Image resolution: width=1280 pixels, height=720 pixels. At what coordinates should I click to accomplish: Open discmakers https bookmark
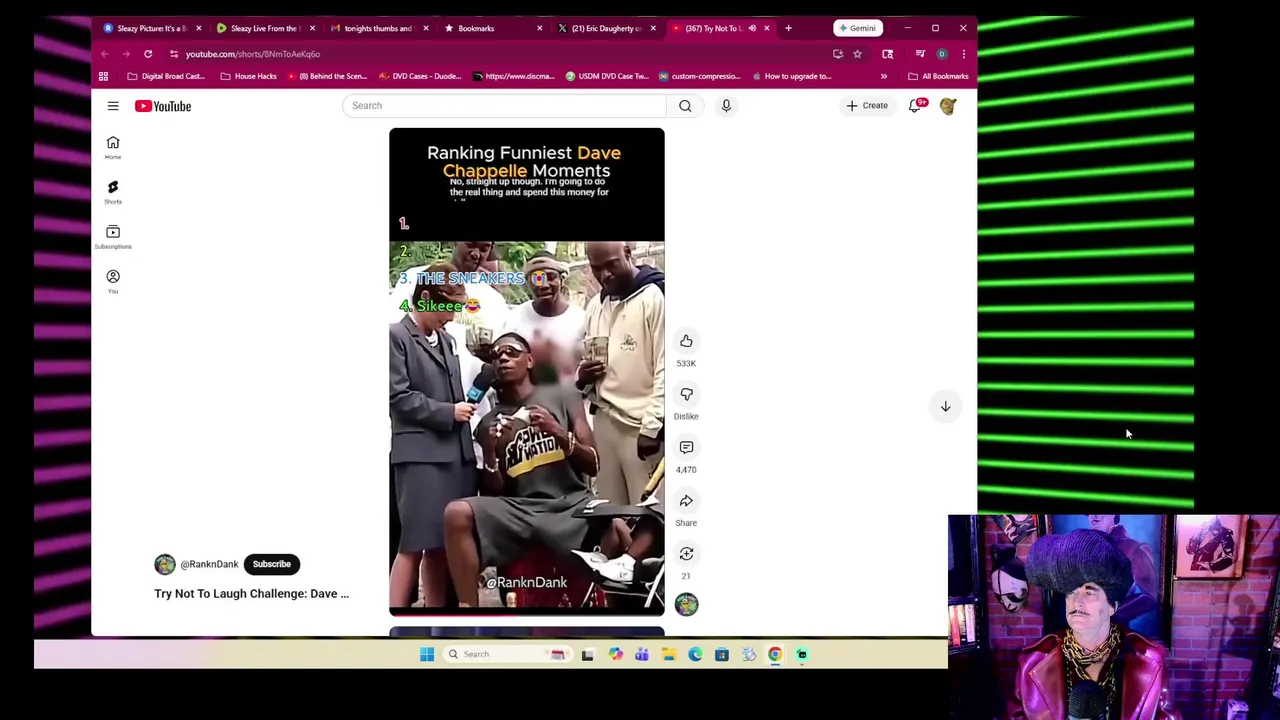coord(513,76)
